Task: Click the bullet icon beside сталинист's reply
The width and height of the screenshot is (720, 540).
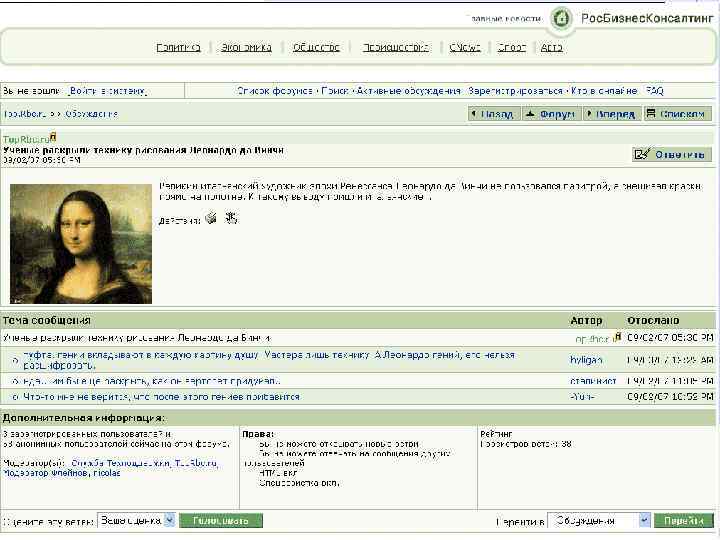Action: (x=16, y=381)
